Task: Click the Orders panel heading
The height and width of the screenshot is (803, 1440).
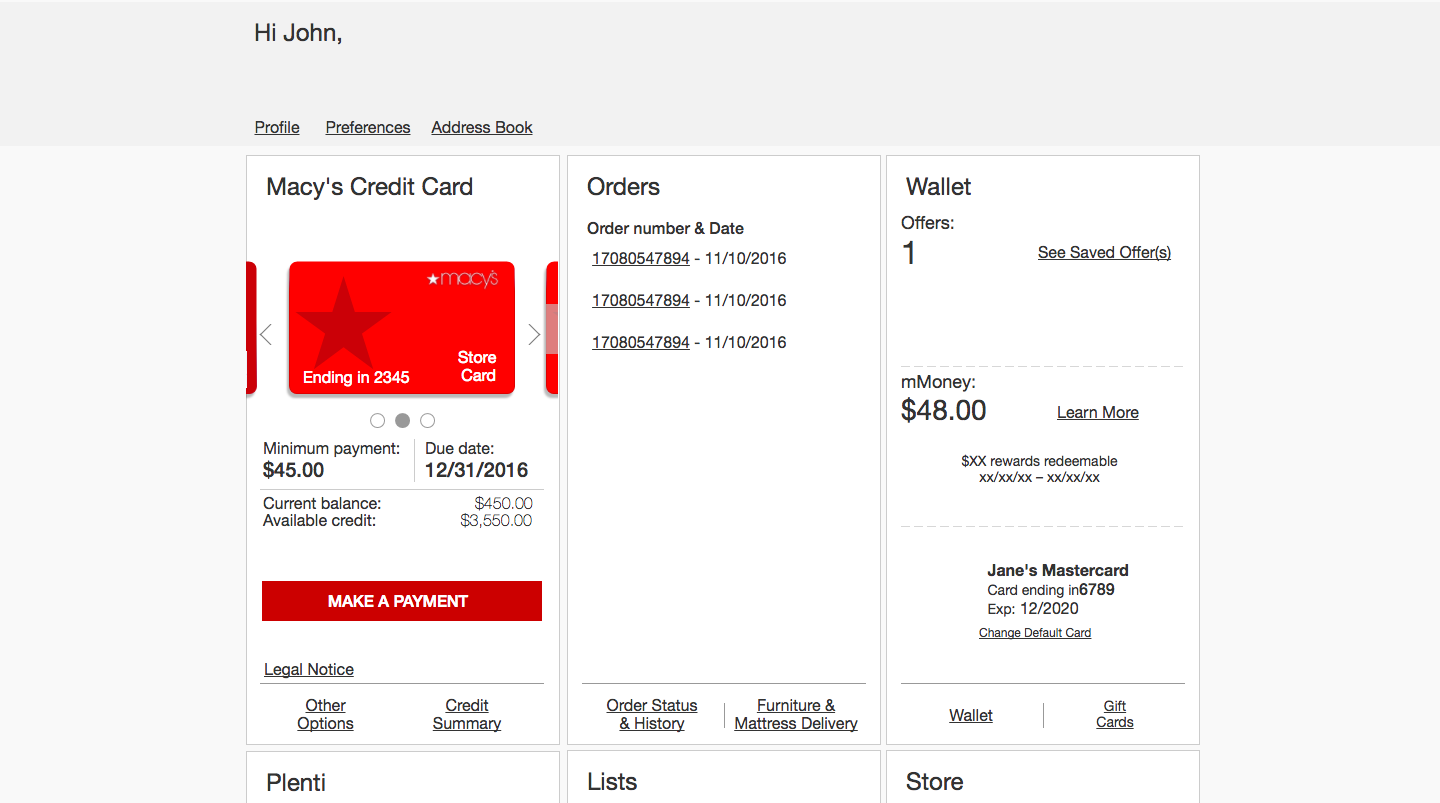Action: [624, 187]
